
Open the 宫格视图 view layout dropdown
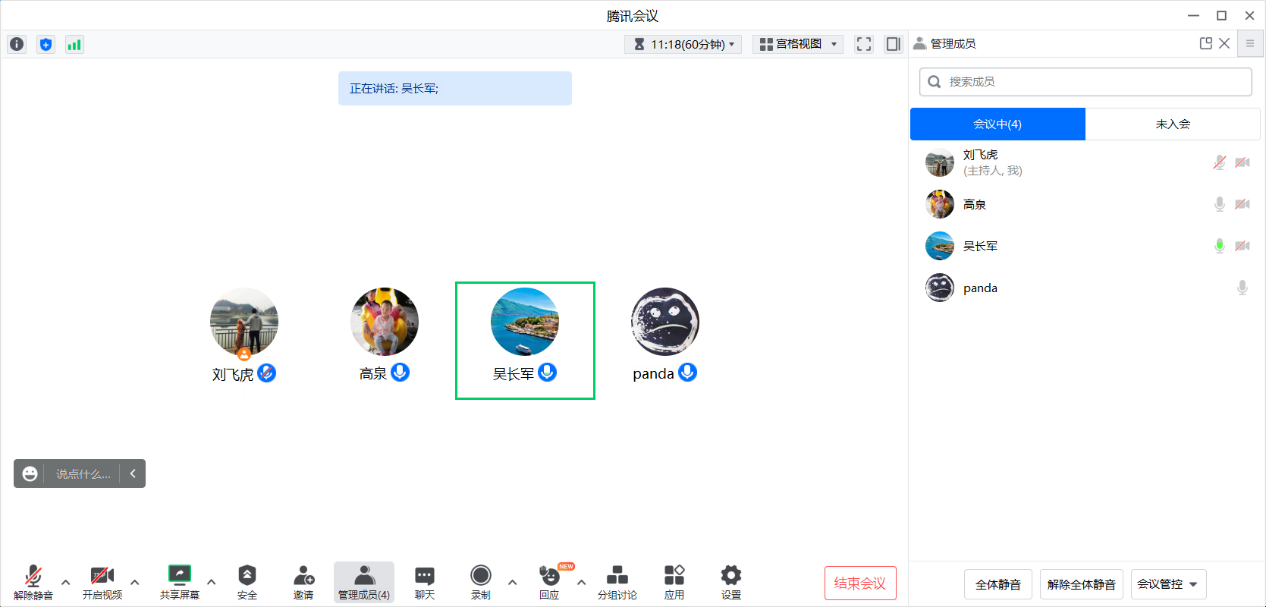point(797,44)
